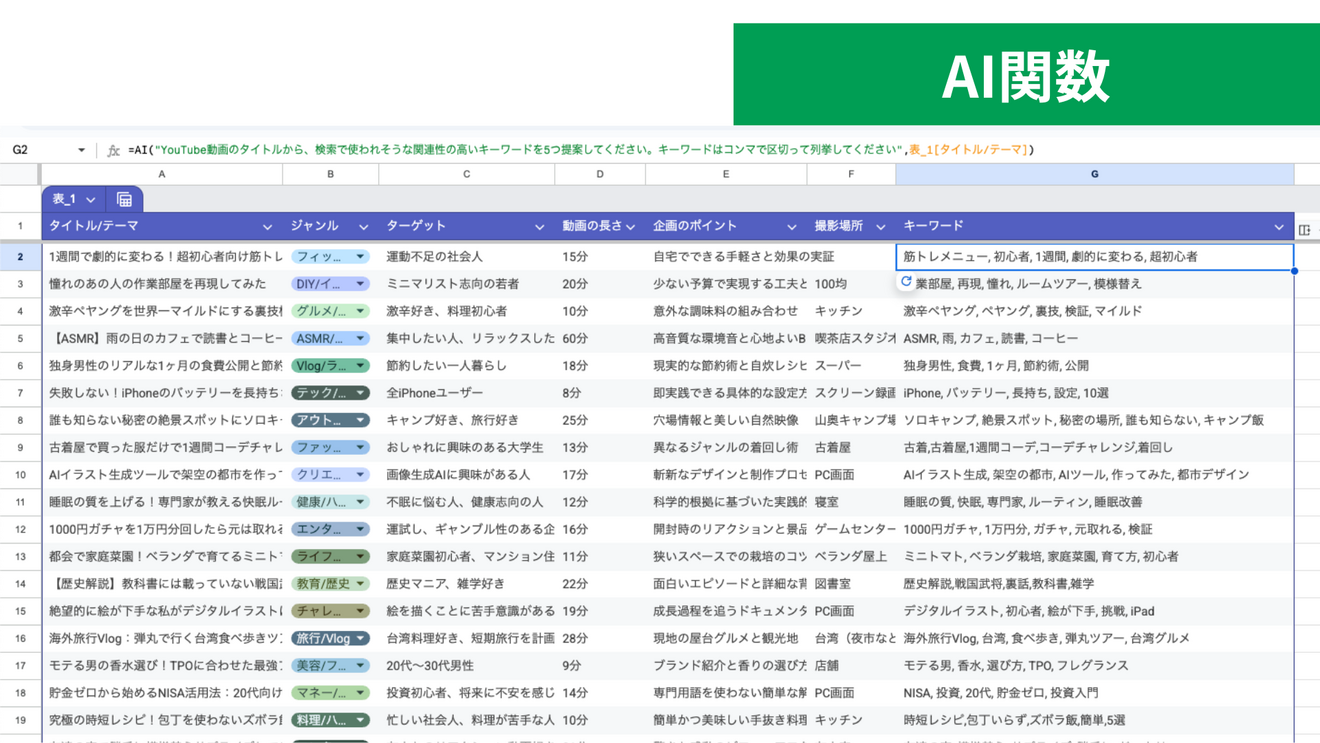Click the refresh icon in cell G3

coord(906,283)
